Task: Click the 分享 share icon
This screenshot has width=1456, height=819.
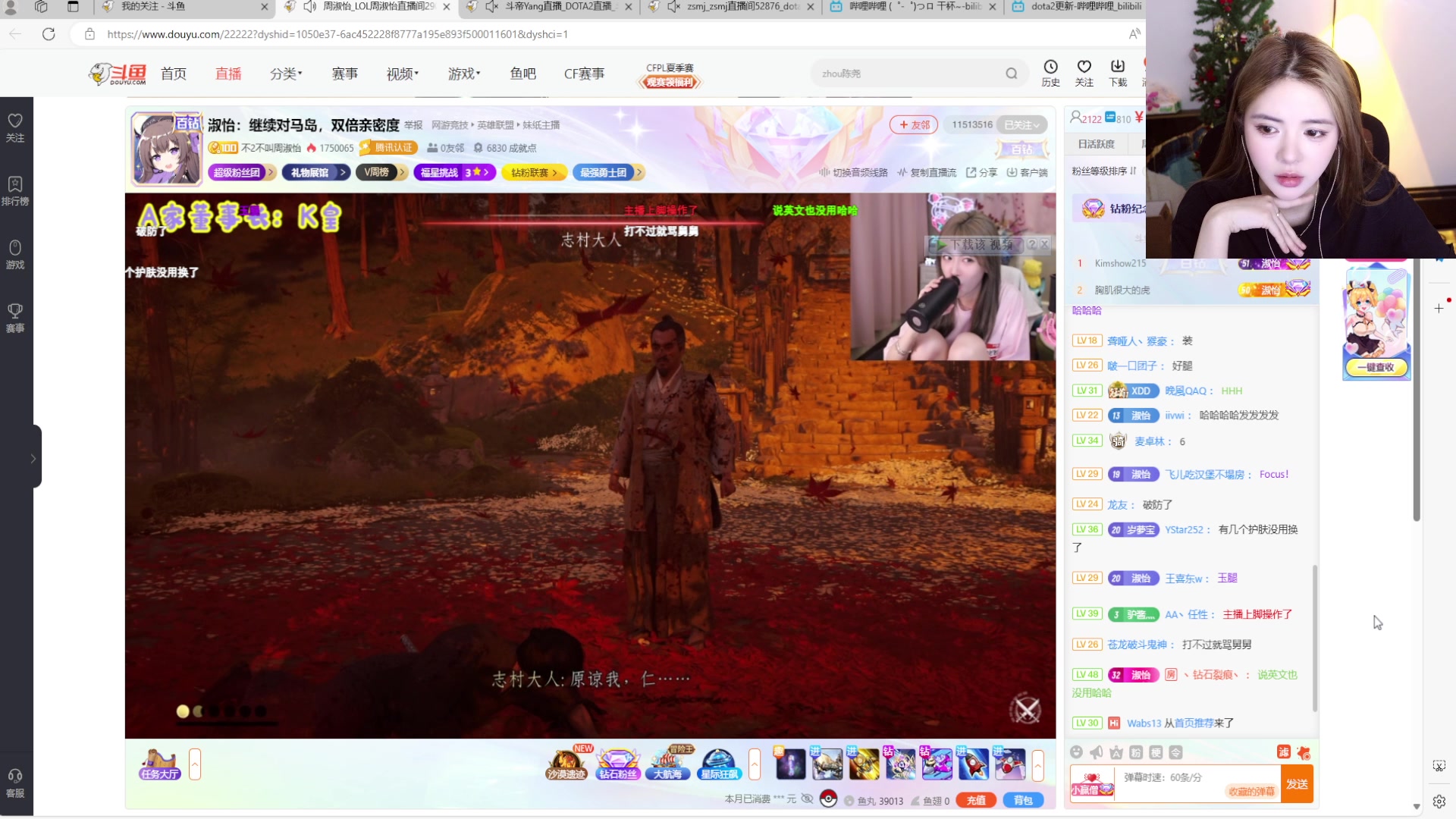Action: click(x=981, y=173)
